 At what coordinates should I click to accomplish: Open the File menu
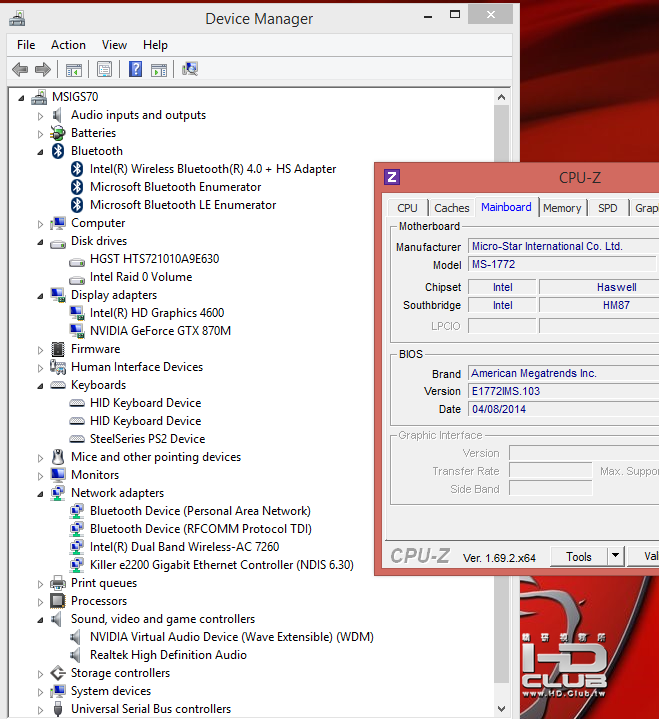point(26,45)
